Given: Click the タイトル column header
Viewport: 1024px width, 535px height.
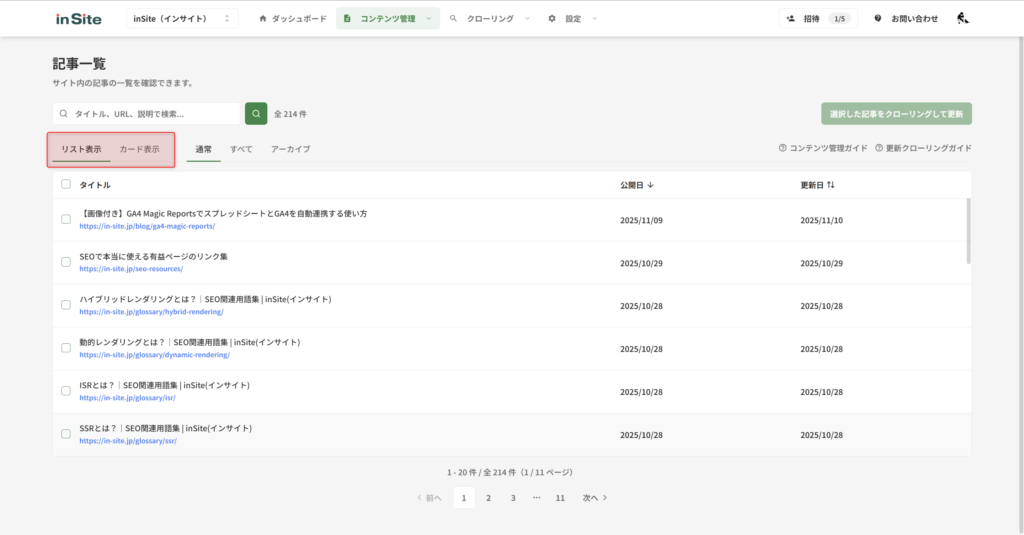Looking at the screenshot, I should tap(95, 185).
